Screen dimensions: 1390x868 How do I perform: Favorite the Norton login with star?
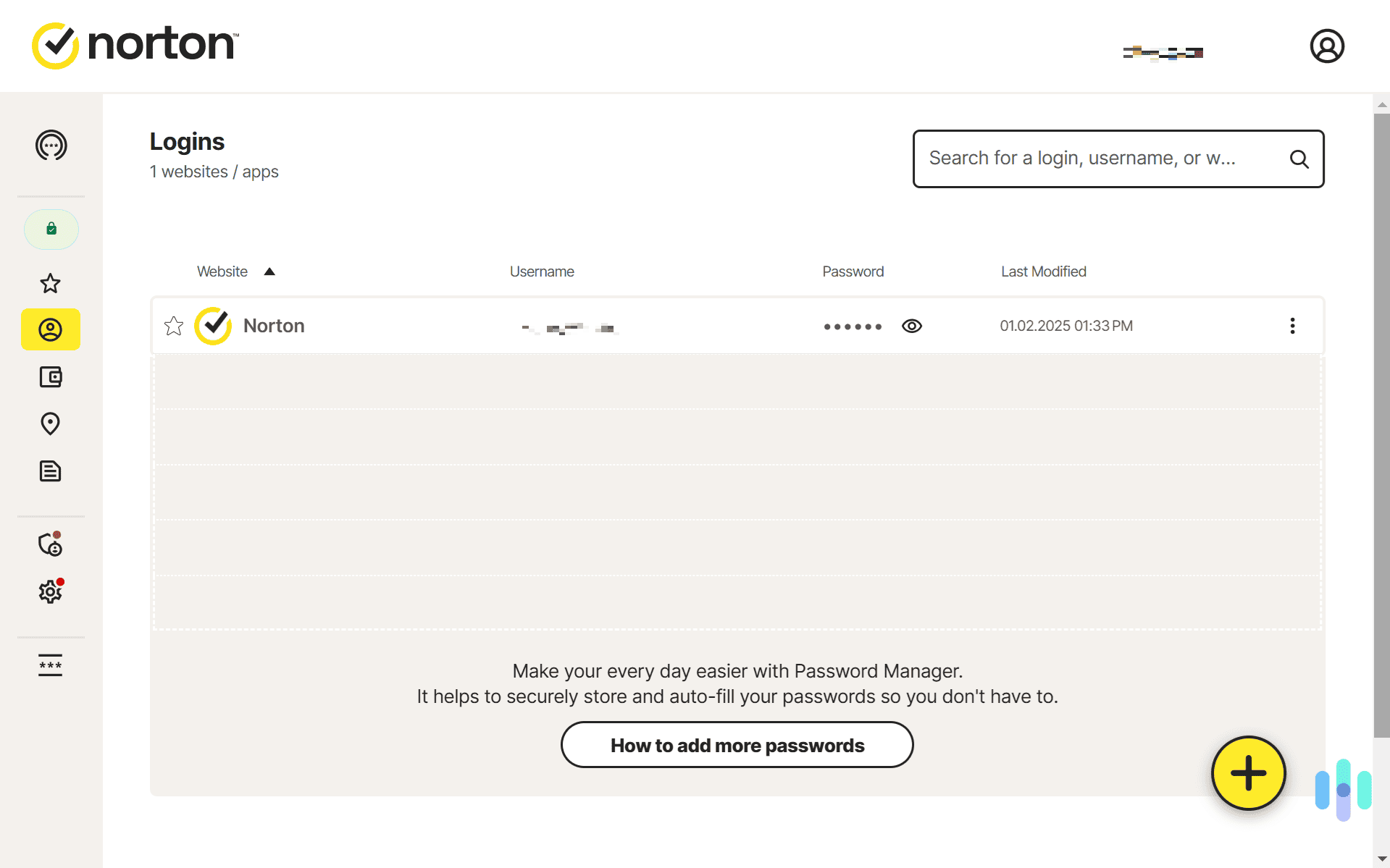tap(174, 326)
